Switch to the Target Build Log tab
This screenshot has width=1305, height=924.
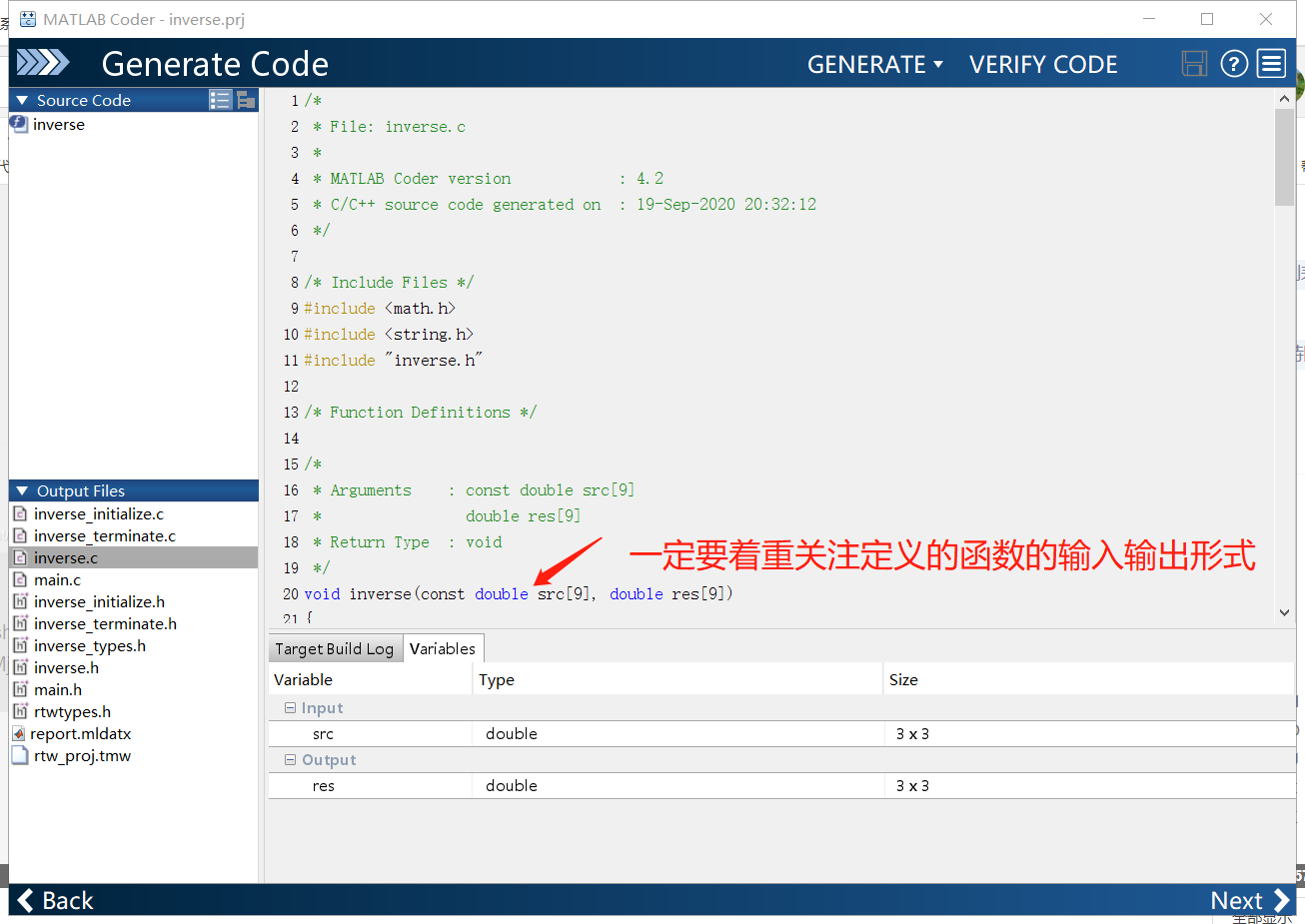click(x=335, y=648)
